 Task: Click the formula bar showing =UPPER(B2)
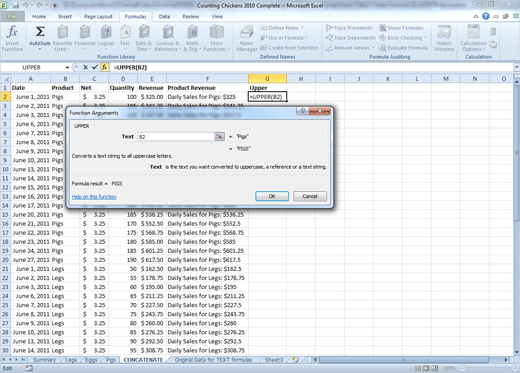coord(312,67)
